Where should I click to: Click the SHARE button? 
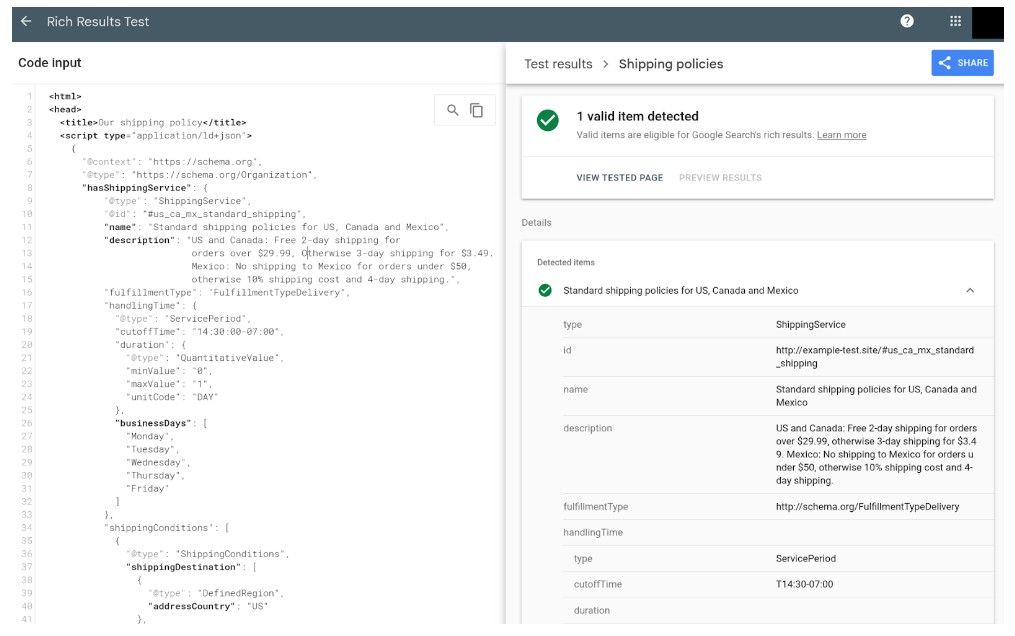click(963, 62)
